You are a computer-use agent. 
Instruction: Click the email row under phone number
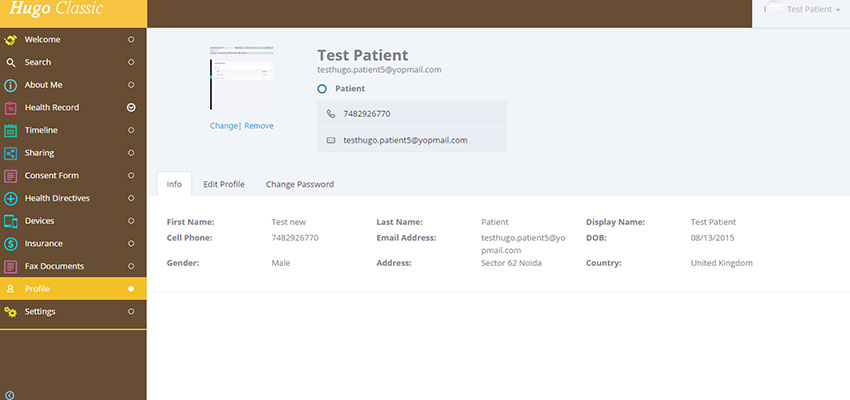coord(411,140)
